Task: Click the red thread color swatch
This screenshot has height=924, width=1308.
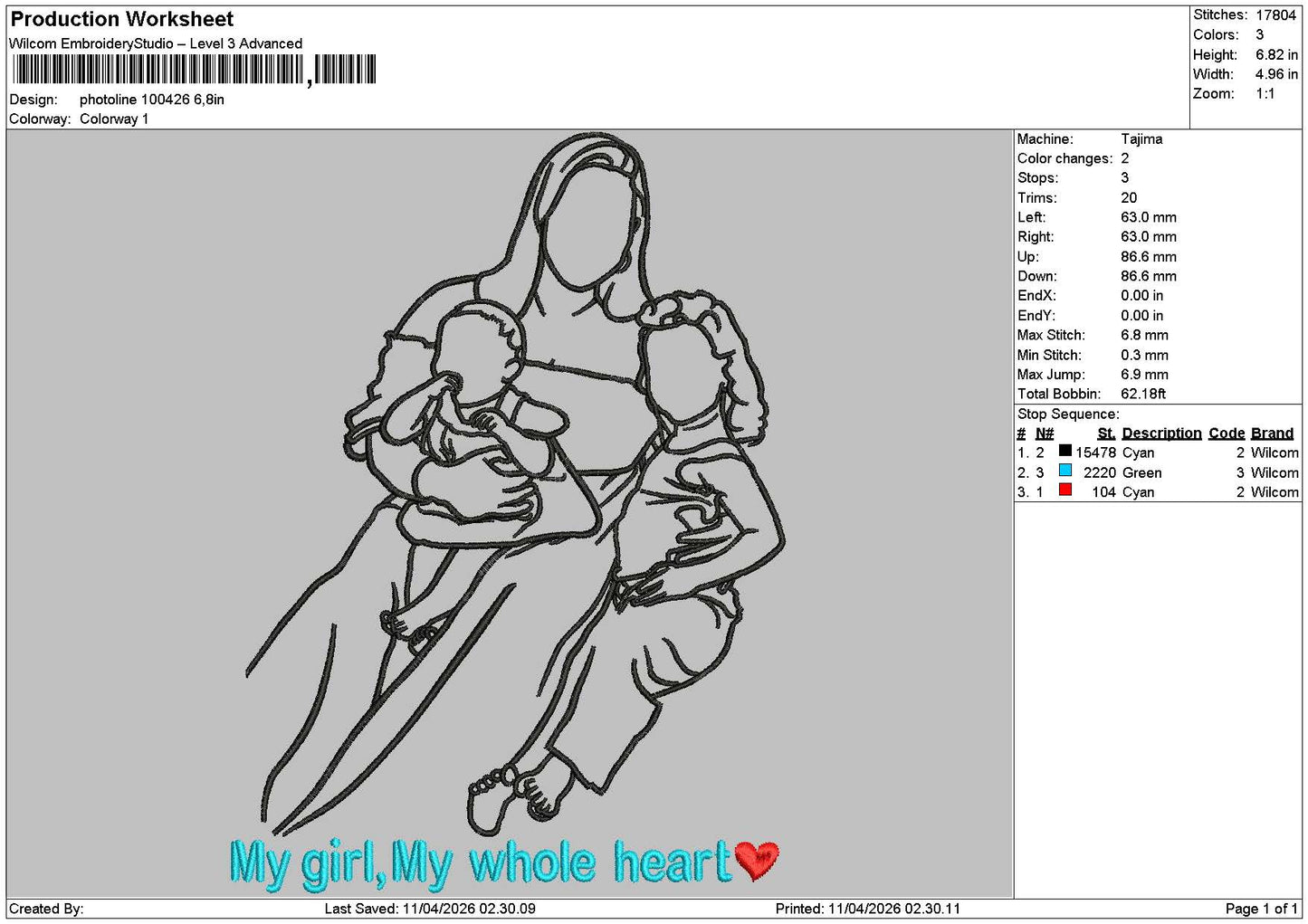Action: pyautogui.click(x=1065, y=490)
